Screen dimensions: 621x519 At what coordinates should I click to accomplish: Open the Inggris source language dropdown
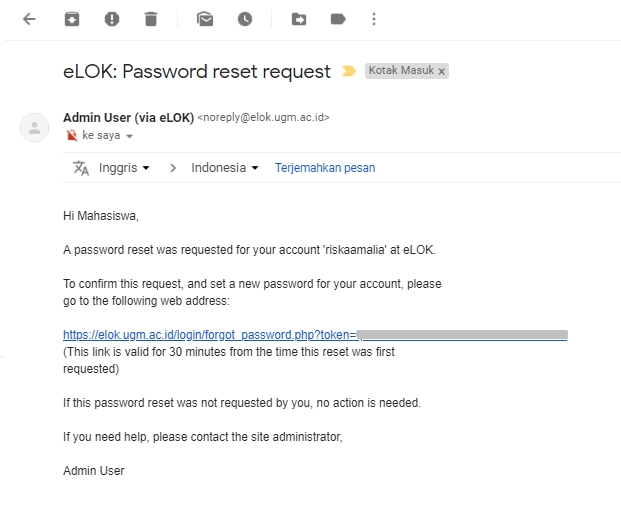coord(124,168)
